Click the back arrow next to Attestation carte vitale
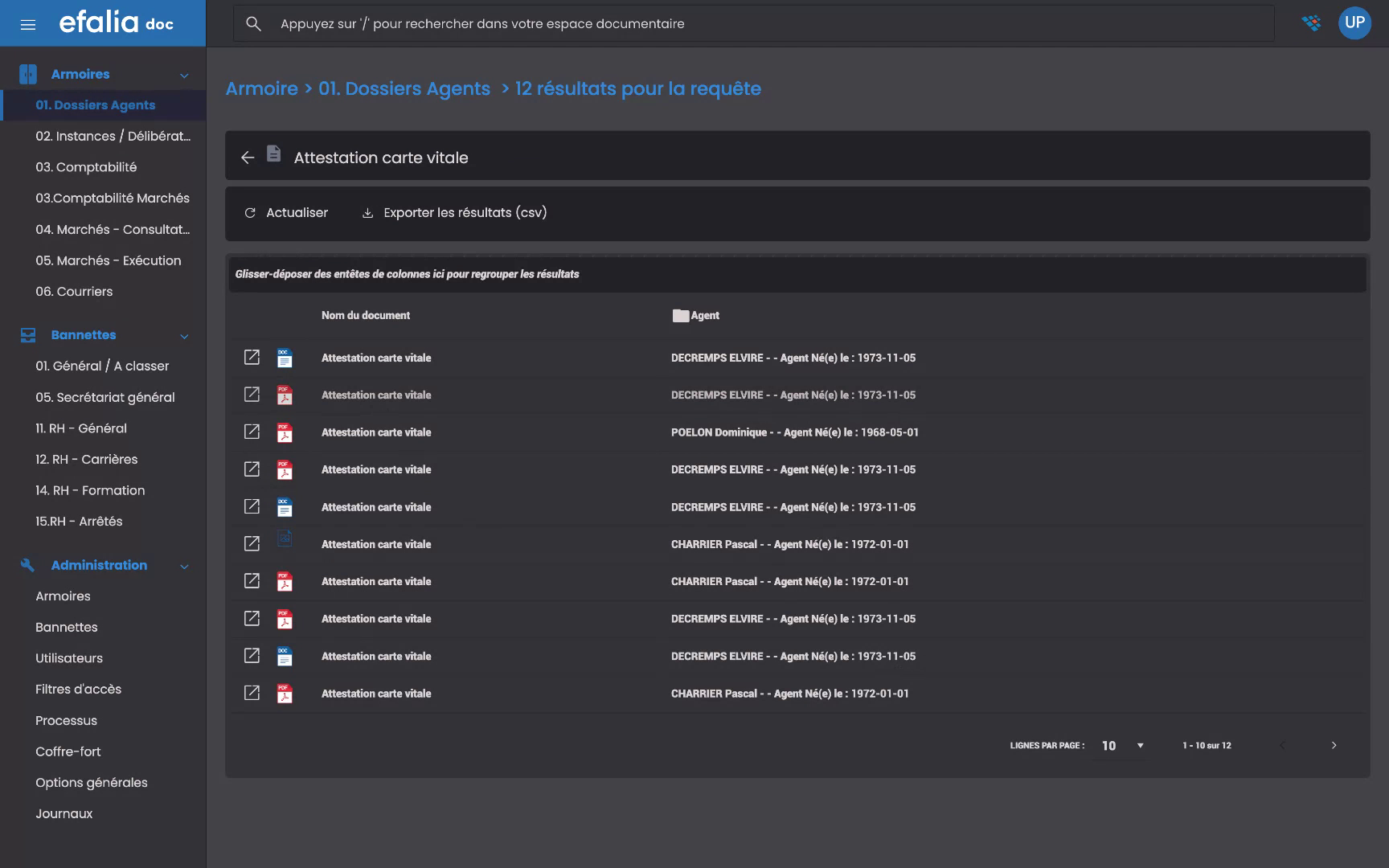Image resolution: width=1389 pixels, height=868 pixels. (247, 158)
